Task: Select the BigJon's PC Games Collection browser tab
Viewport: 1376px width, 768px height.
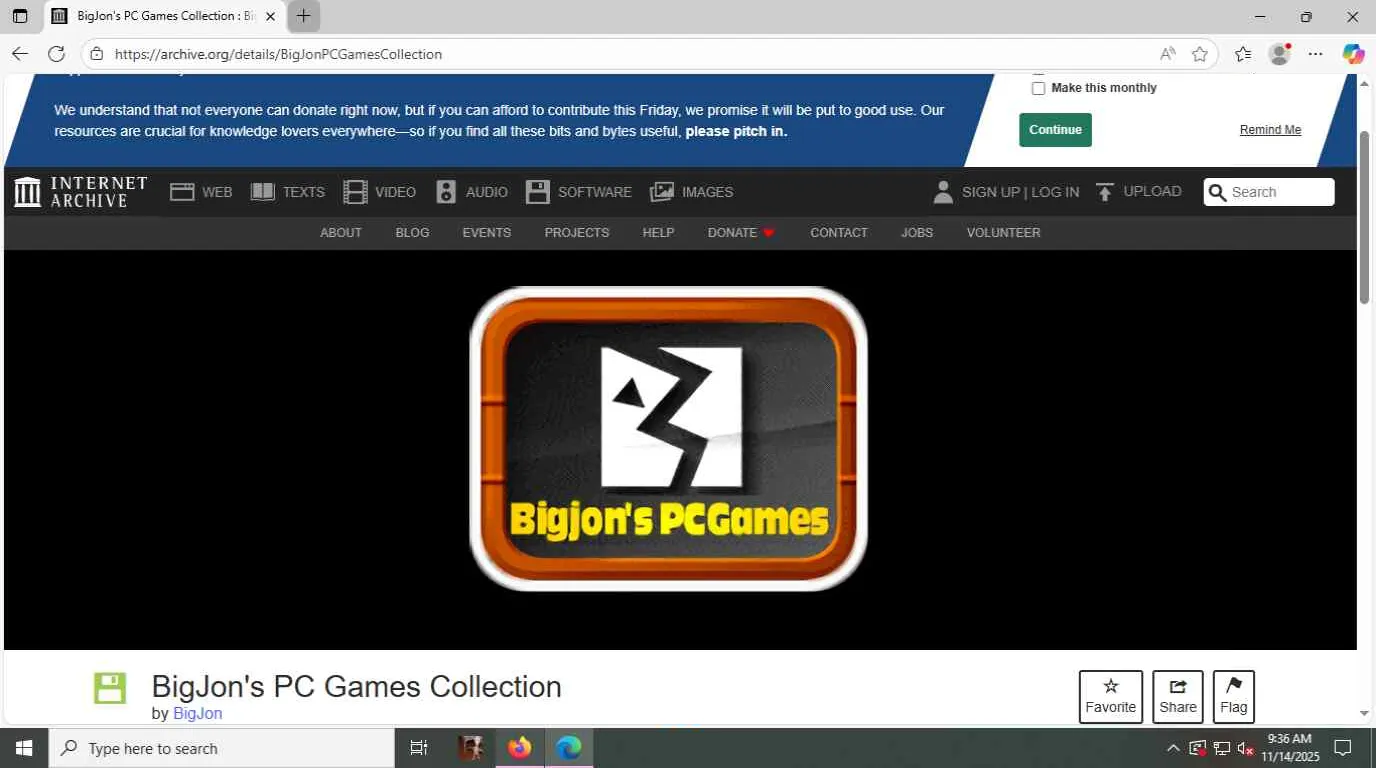Action: pos(165,16)
